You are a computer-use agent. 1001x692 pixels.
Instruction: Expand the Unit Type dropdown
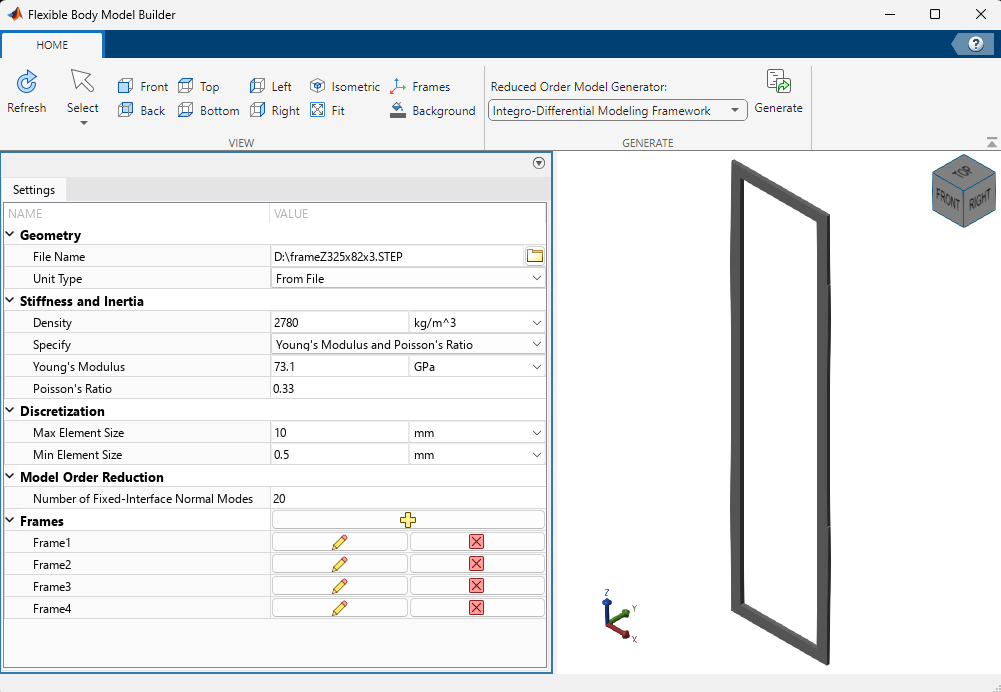[537, 278]
